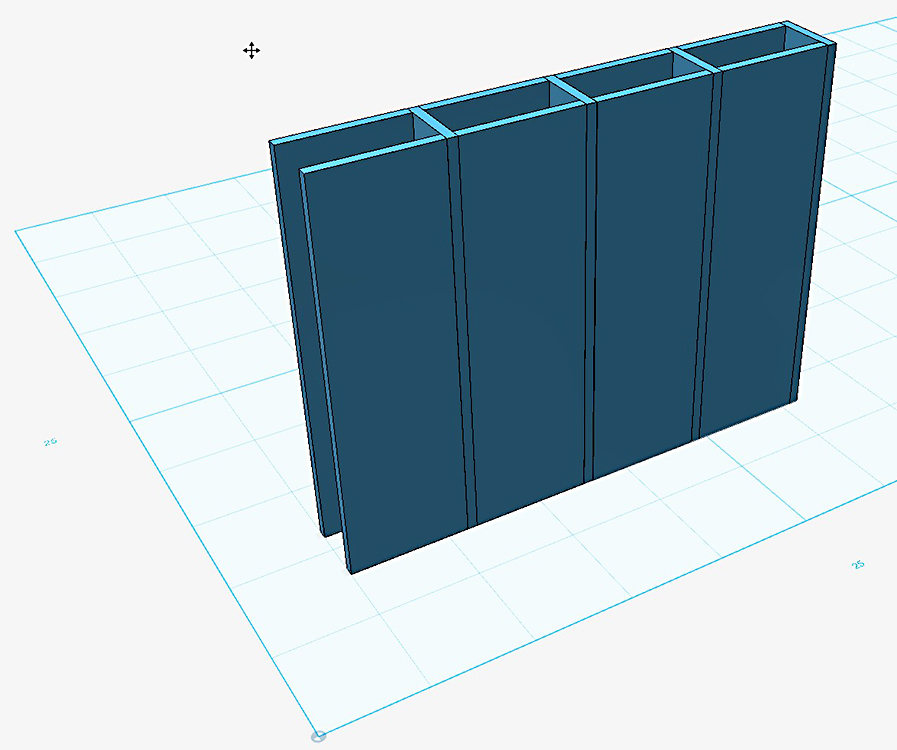Select the top of the rightmost cross rib

[x=697, y=59]
